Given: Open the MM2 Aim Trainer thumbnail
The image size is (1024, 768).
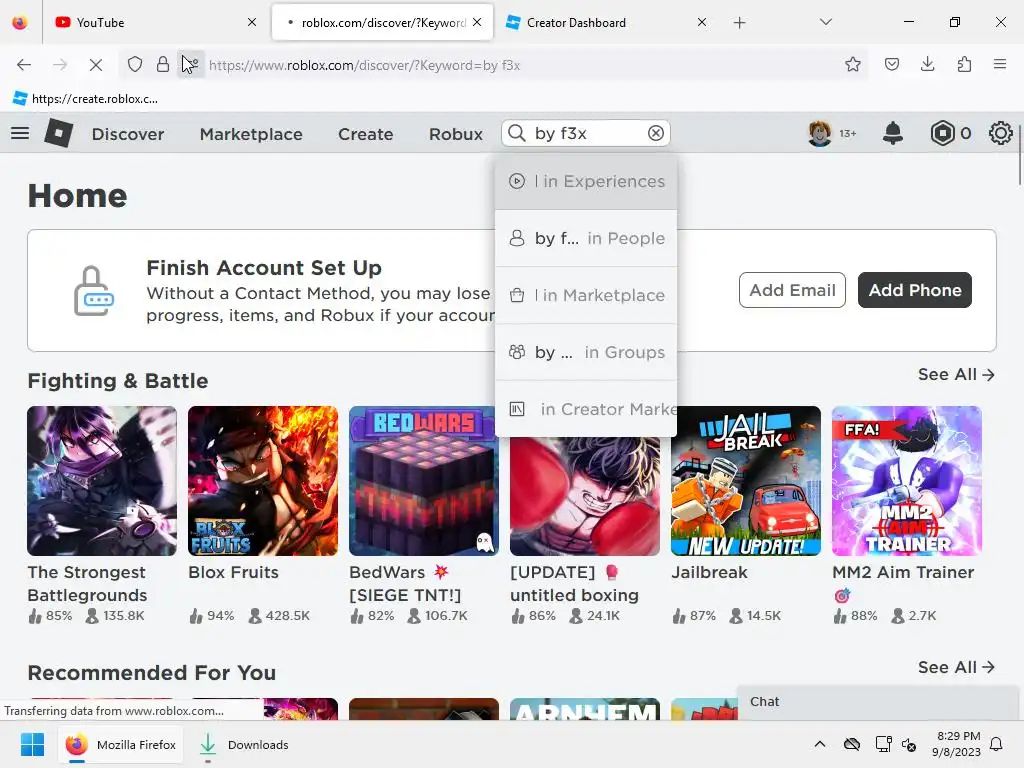Looking at the screenshot, I should point(907,481).
